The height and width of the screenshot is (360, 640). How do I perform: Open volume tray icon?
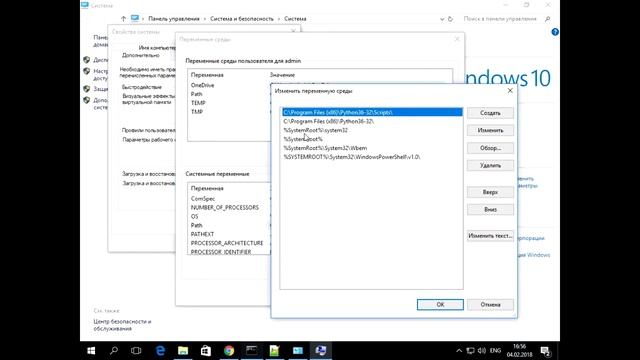pyautogui.click(x=482, y=351)
